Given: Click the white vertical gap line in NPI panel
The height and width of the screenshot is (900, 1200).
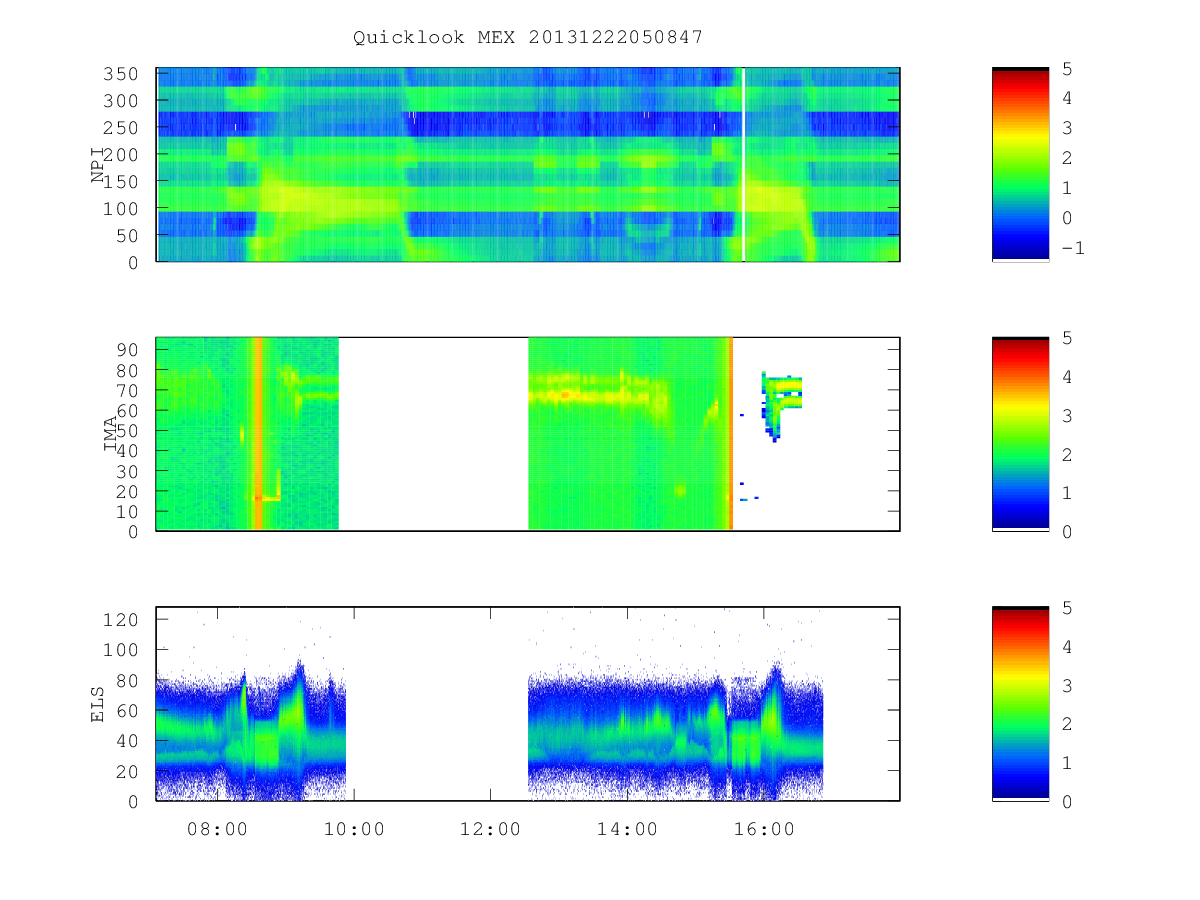Looking at the screenshot, I should tap(743, 165).
